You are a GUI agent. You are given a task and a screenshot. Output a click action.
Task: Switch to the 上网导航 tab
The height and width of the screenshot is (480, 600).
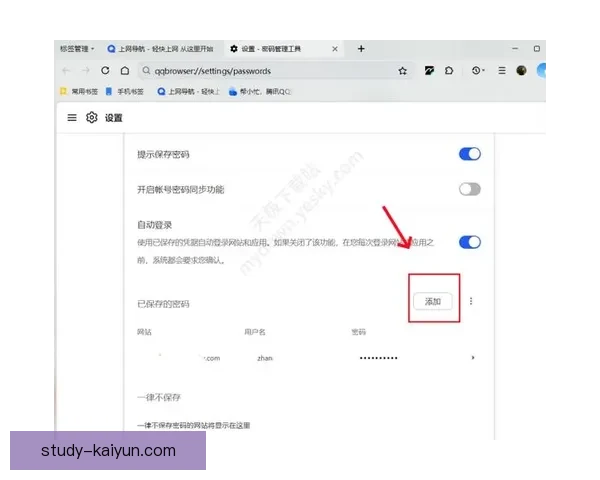pos(160,49)
